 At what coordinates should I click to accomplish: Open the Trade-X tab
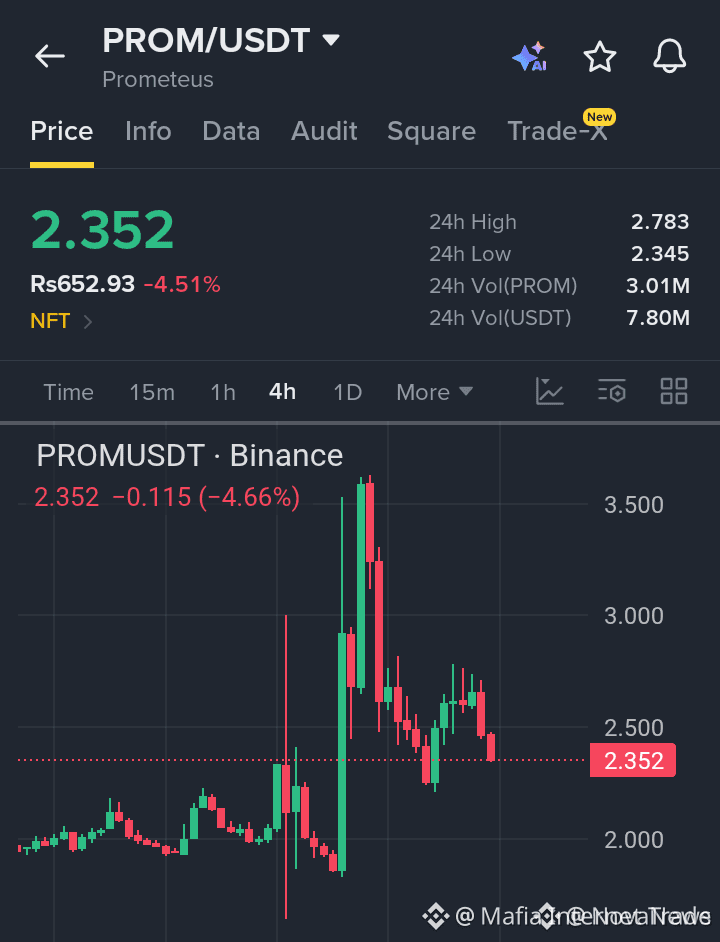pos(558,131)
